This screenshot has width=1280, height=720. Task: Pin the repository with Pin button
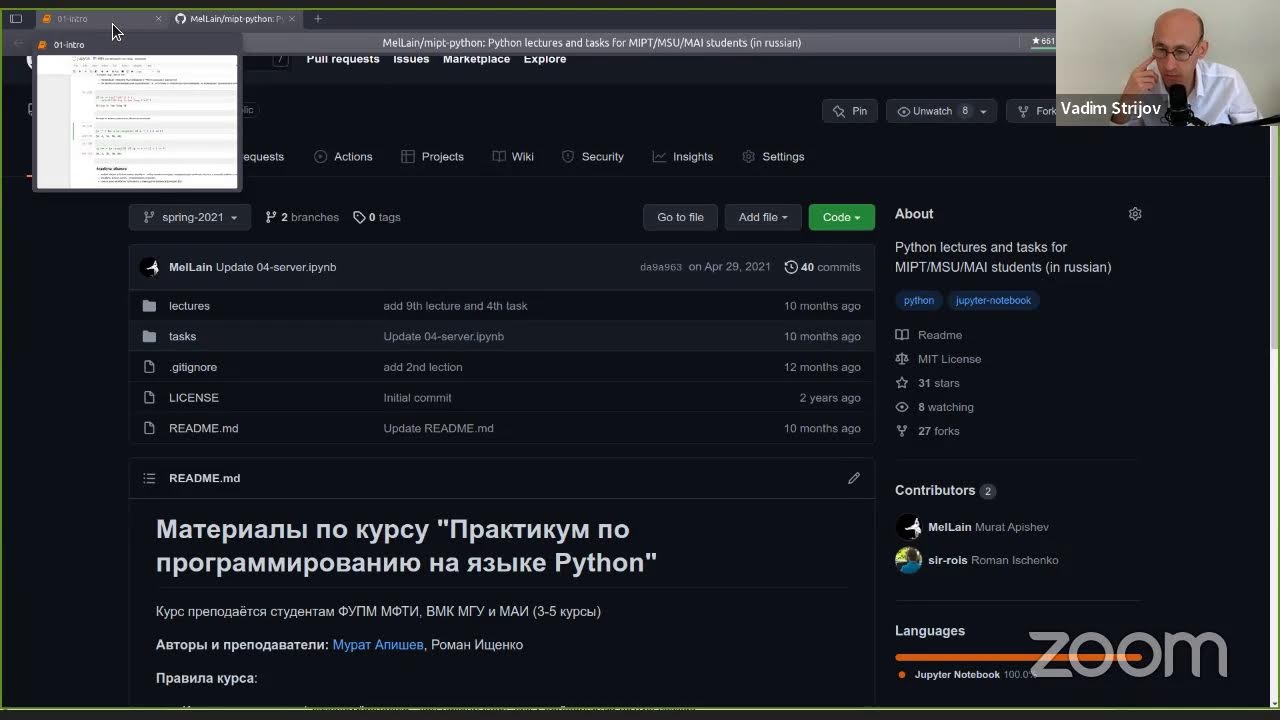pyautogui.click(x=850, y=111)
